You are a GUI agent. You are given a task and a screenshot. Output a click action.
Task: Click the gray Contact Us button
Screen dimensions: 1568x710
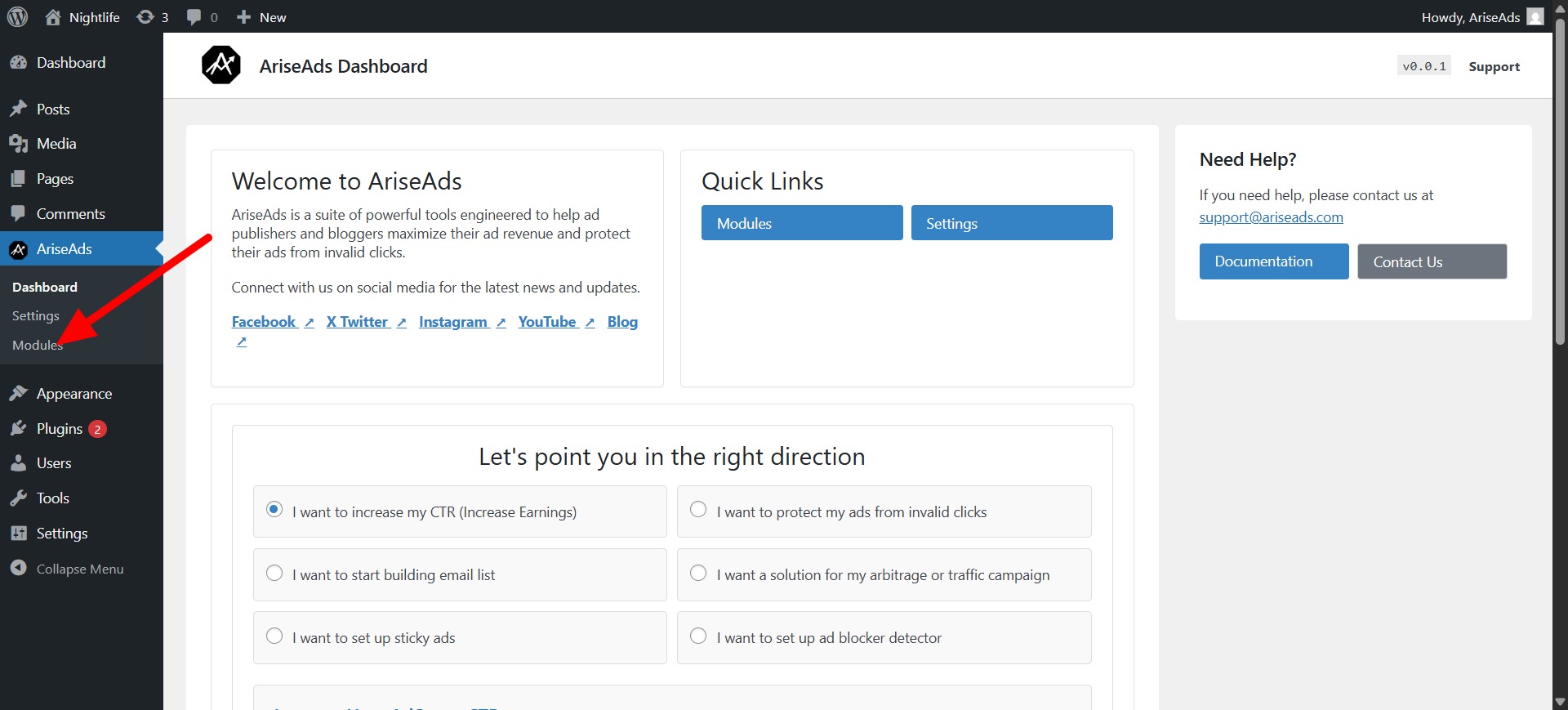pos(1432,261)
